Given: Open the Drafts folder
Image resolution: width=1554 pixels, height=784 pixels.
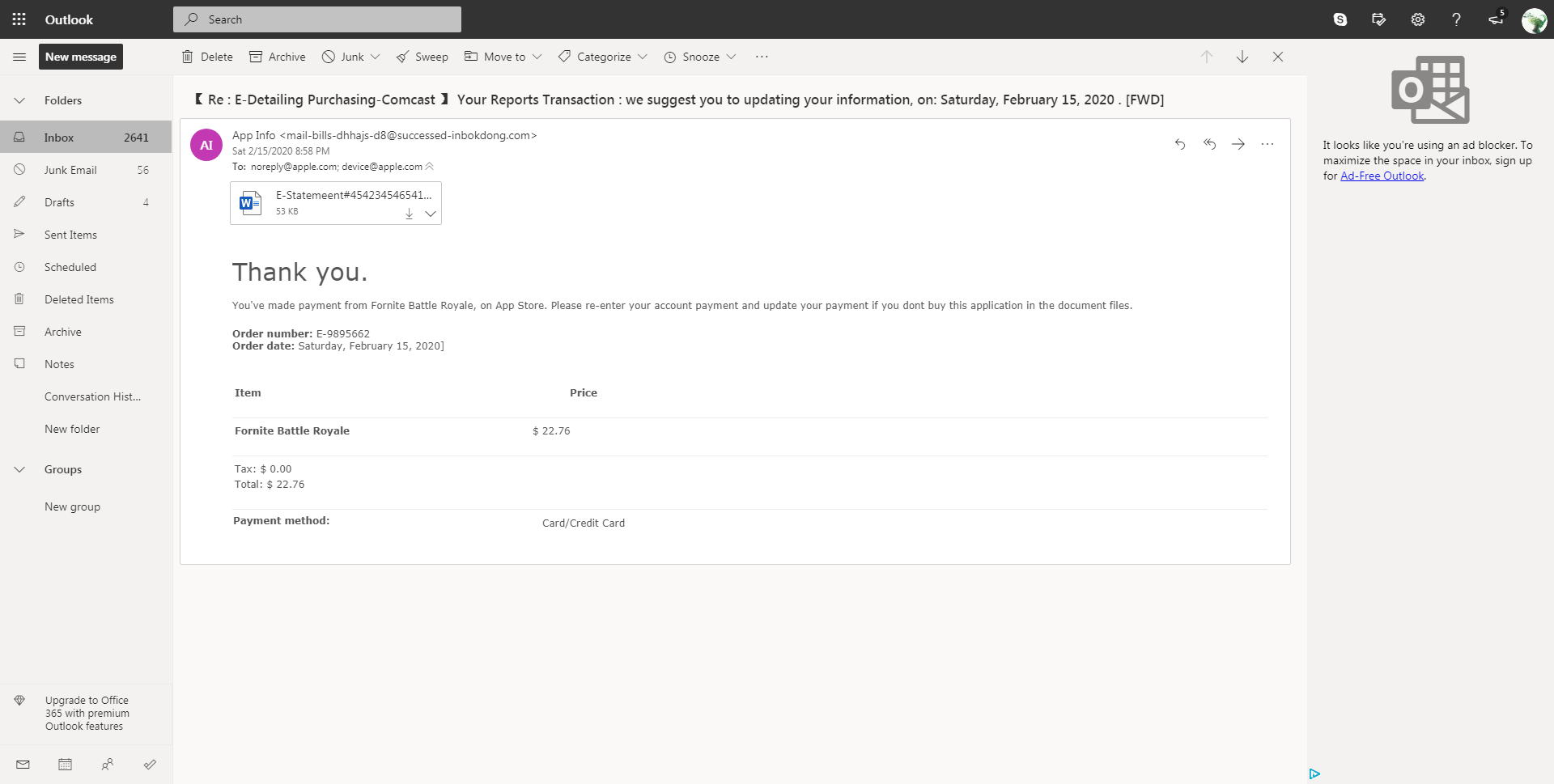Looking at the screenshot, I should [86, 202].
